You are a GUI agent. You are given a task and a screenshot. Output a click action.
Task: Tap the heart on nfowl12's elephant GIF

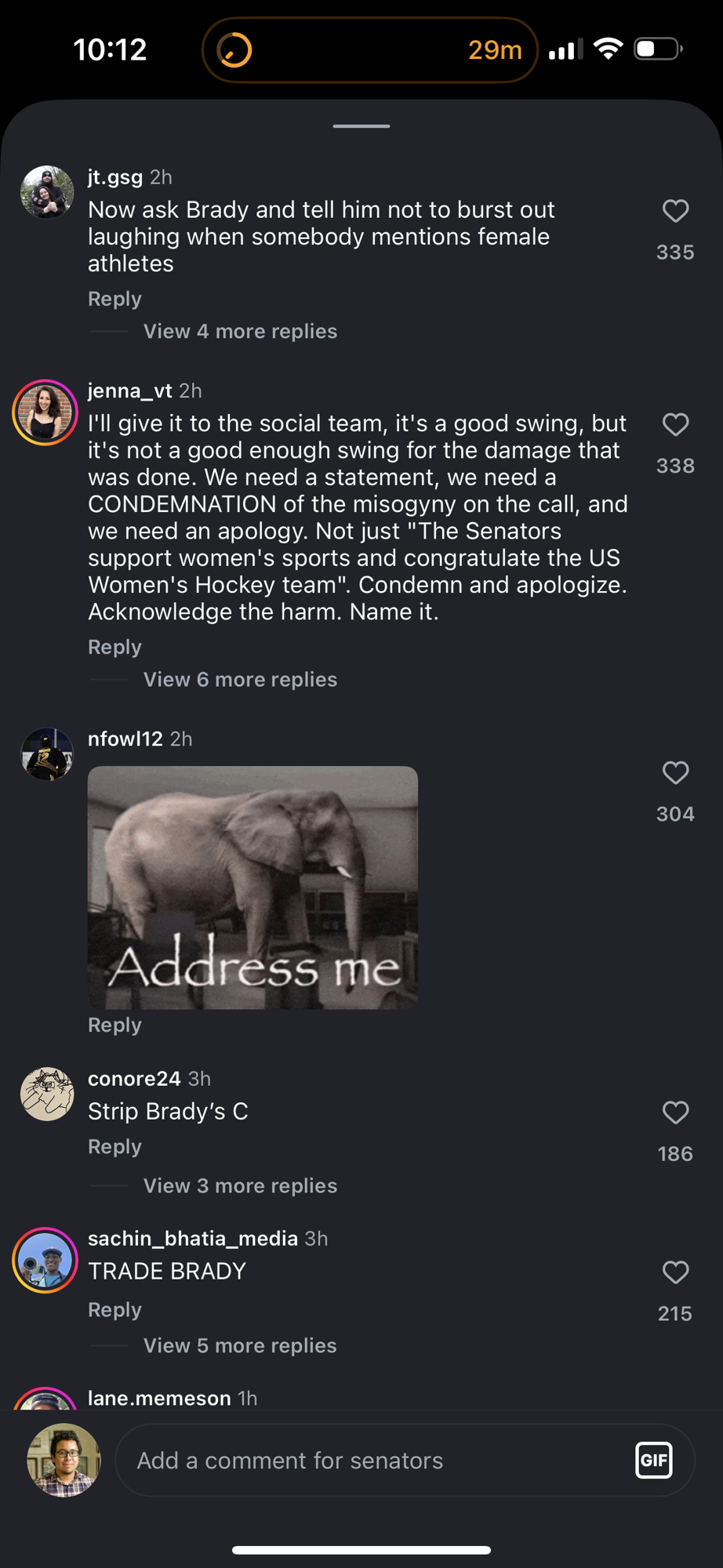point(675,772)
